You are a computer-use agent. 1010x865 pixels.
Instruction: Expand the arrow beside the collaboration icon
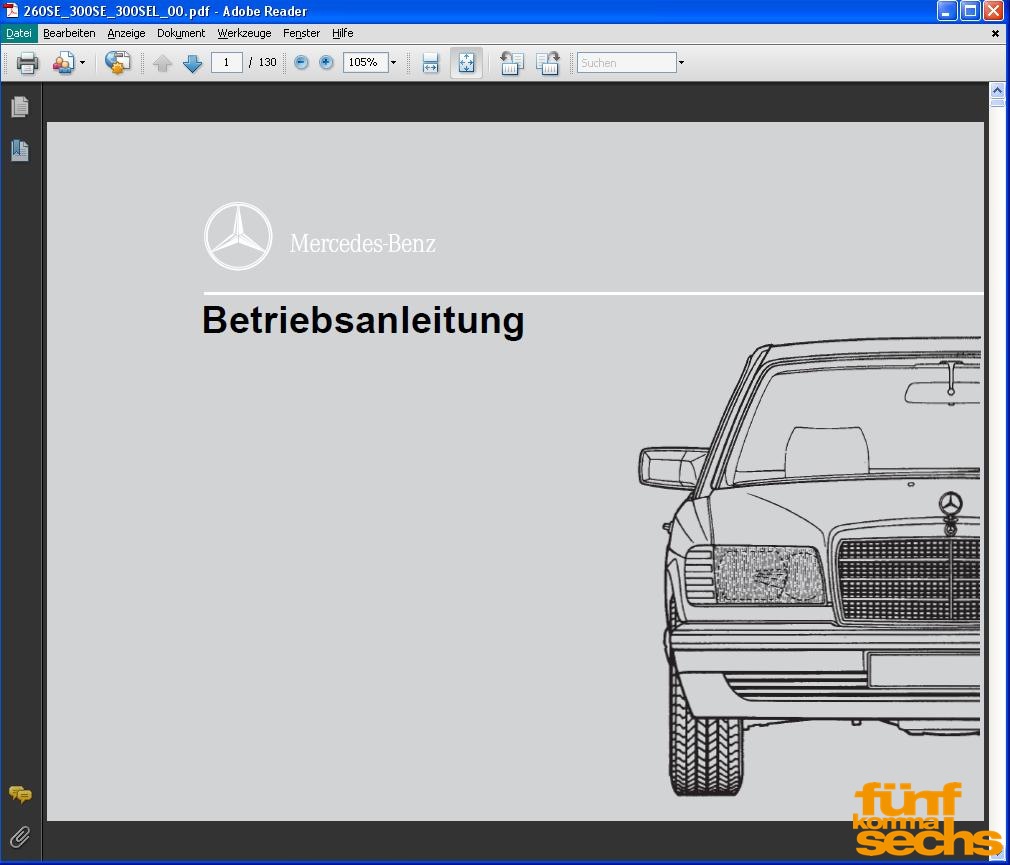pyautogui.click(x=82, y=63)
